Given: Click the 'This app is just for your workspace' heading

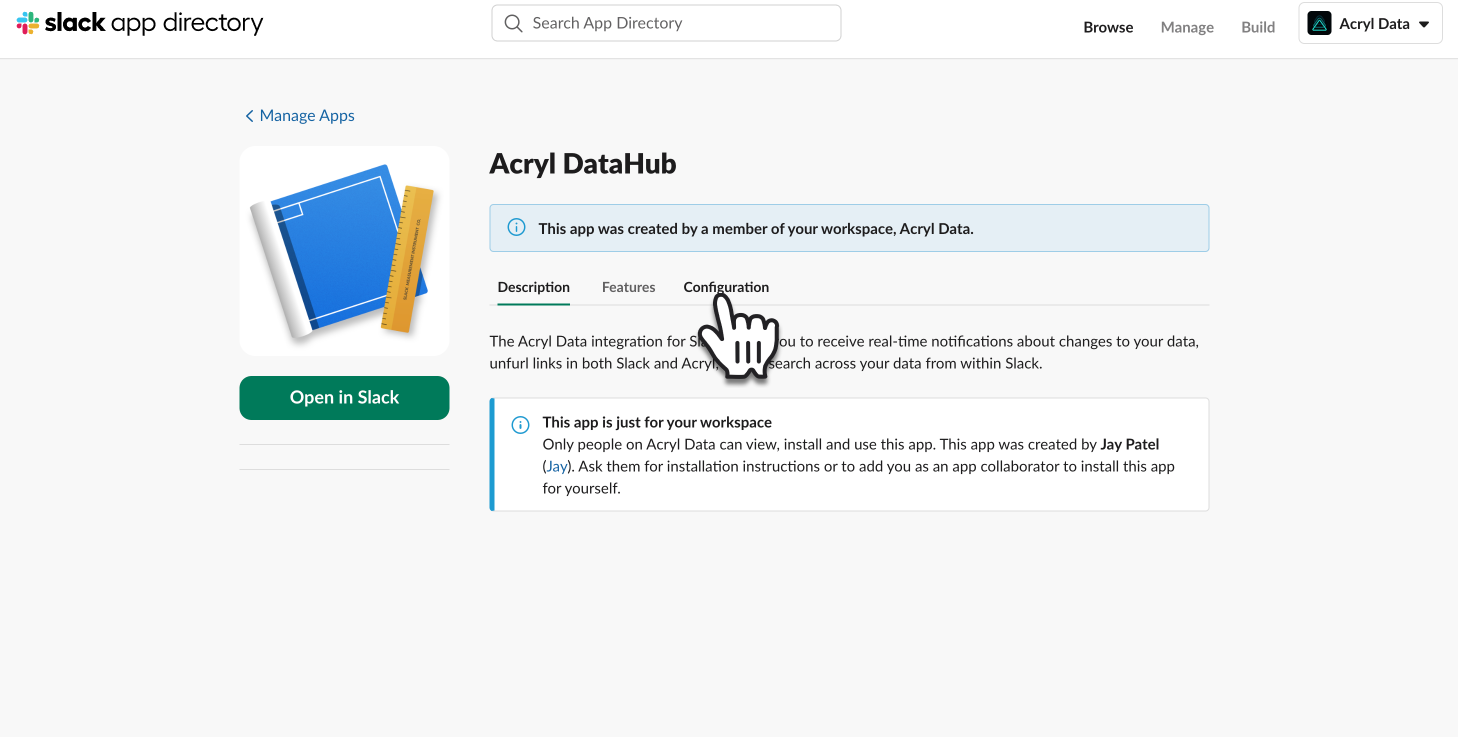Looking at the screenshot, I should [657, 422].
